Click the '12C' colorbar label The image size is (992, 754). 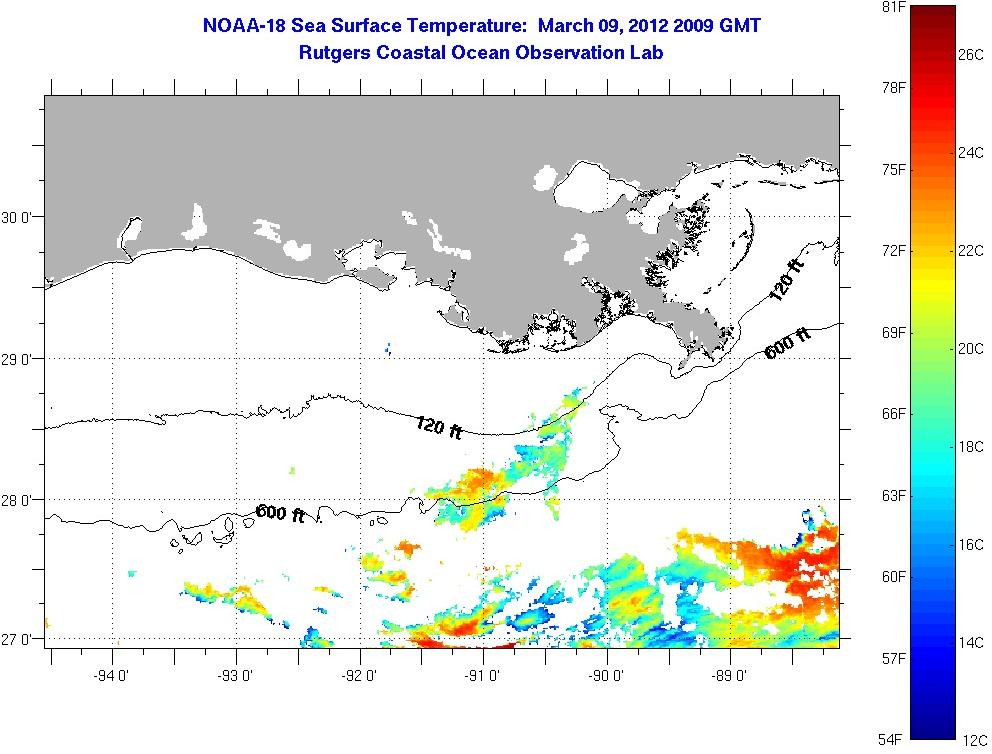tap(974, 741)
